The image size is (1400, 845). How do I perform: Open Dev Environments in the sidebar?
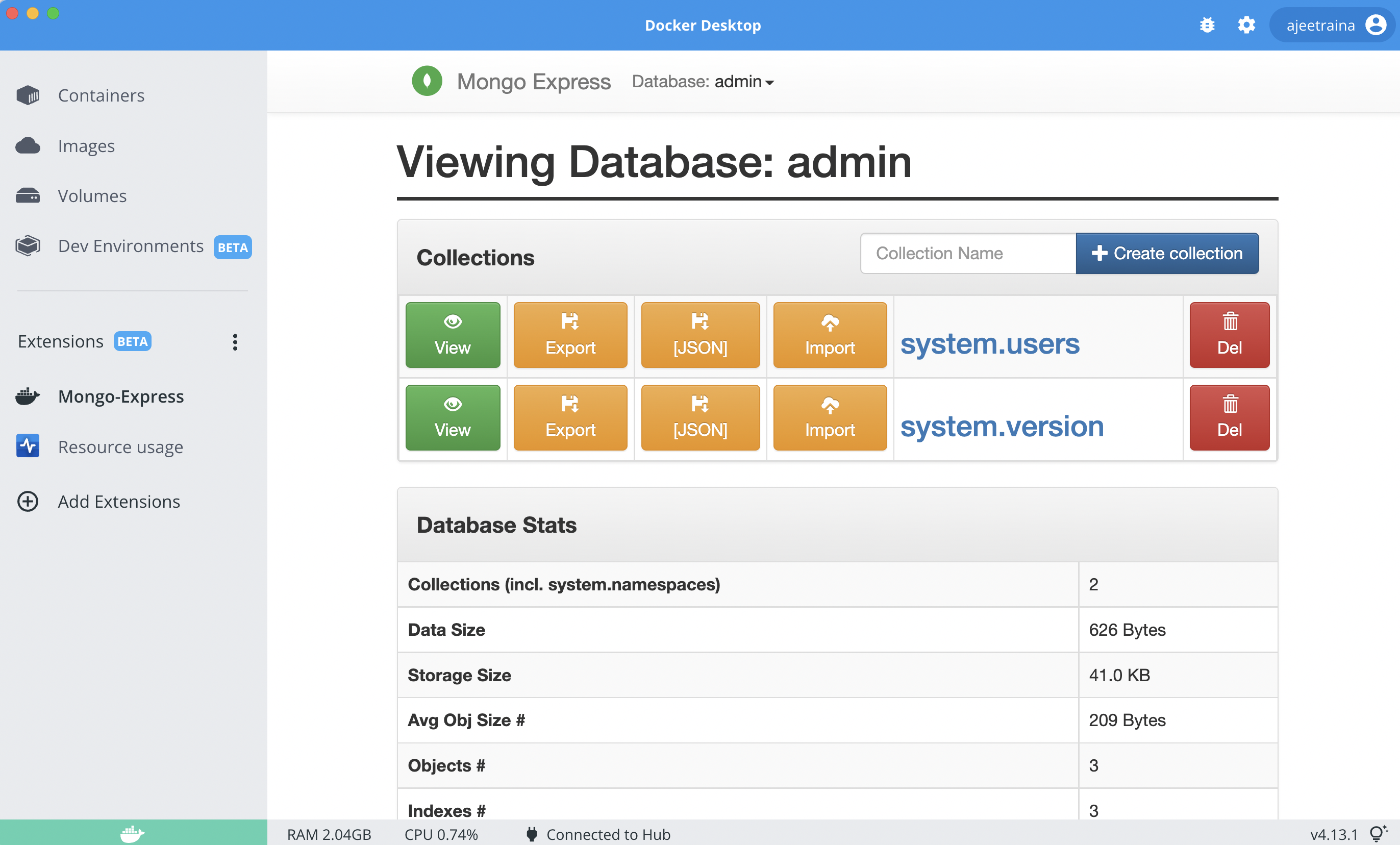point(131,246)
